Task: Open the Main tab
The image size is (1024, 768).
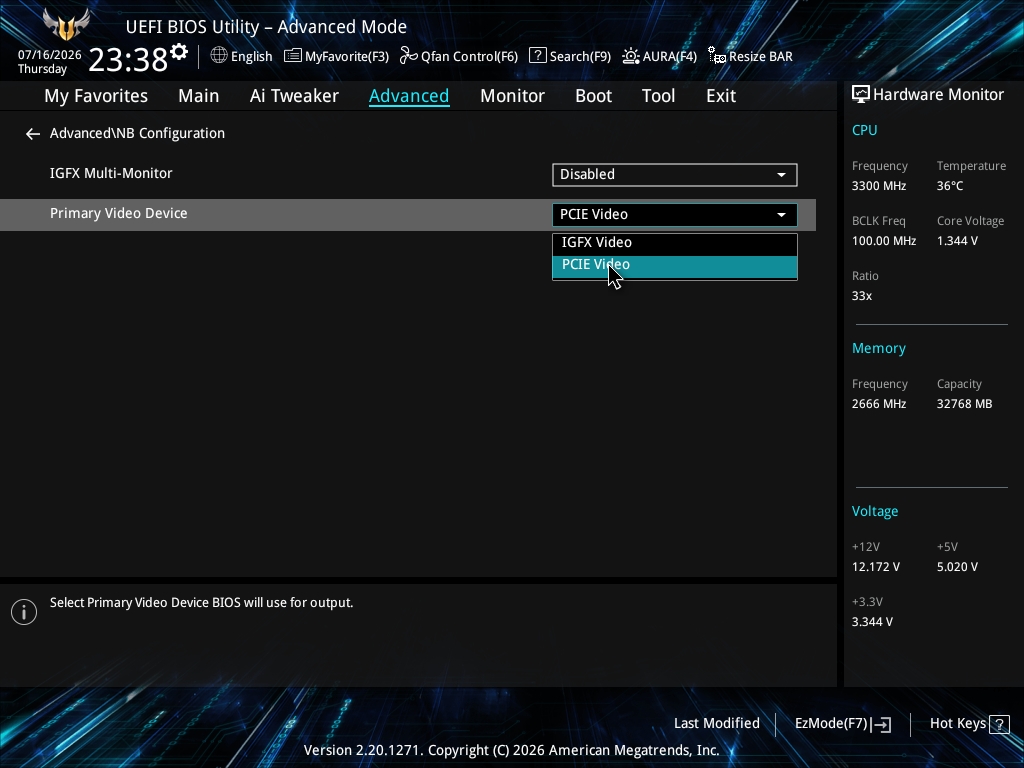Action: (199, 96)
